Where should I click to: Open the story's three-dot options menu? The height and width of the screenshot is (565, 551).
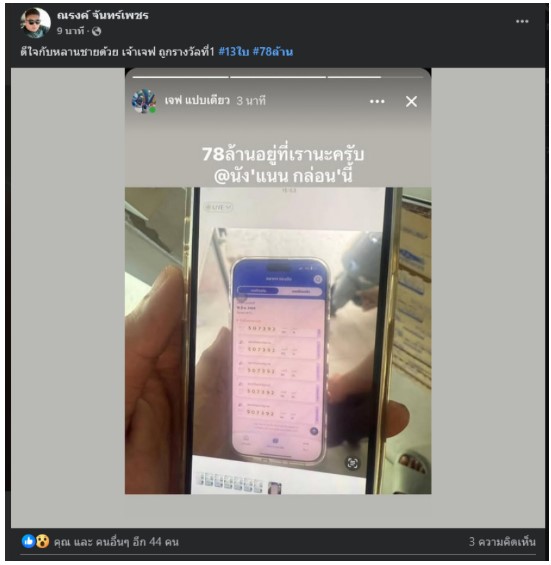(x=377, y=102)
